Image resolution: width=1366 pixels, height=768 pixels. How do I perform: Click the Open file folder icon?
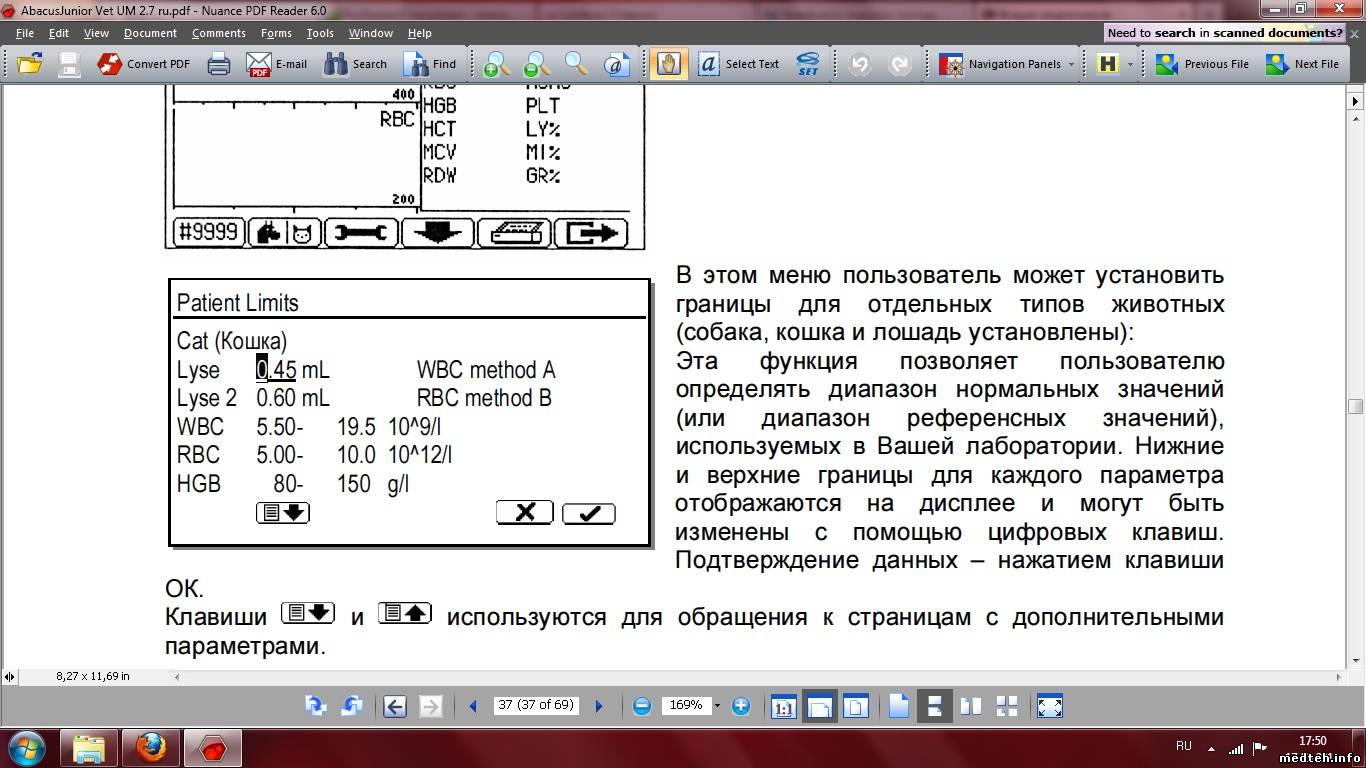tap(30, 64)
